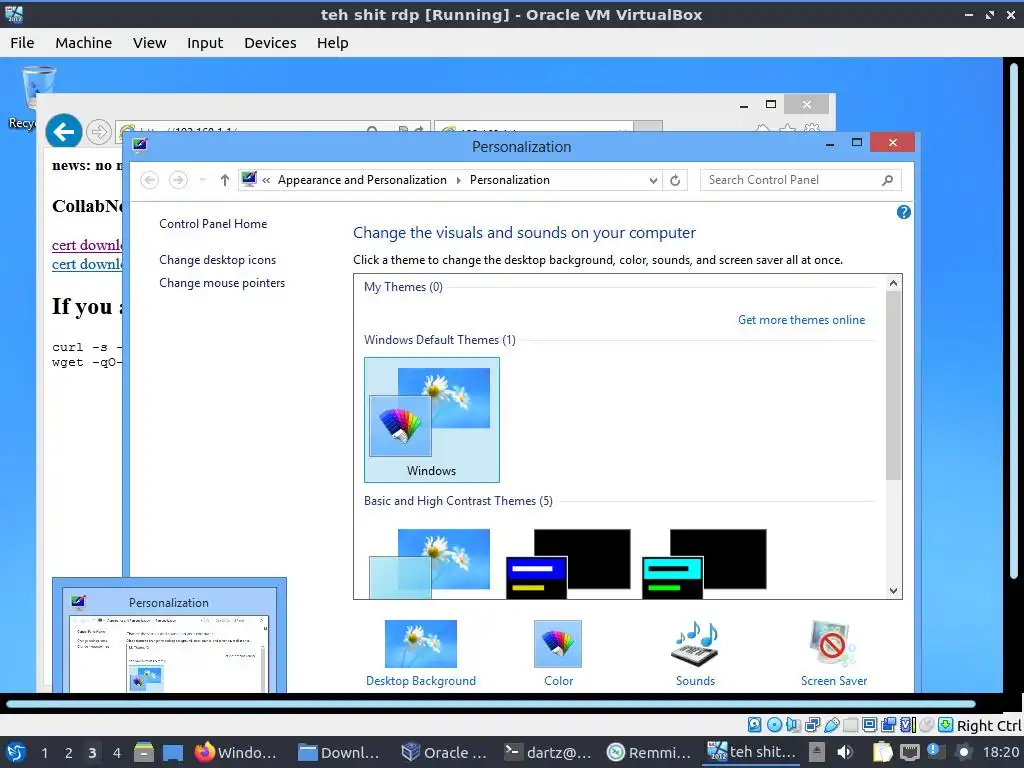Click Change mouse pointers link

coord(222,283)
